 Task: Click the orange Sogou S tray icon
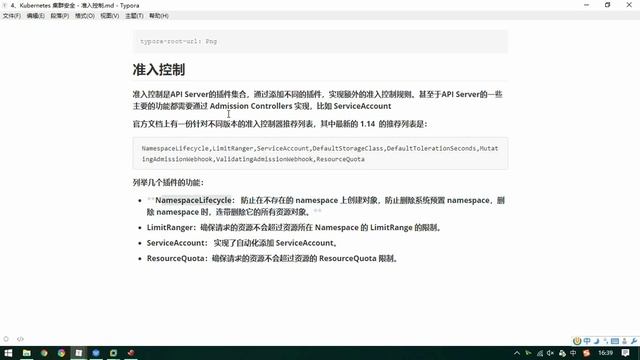587,353
